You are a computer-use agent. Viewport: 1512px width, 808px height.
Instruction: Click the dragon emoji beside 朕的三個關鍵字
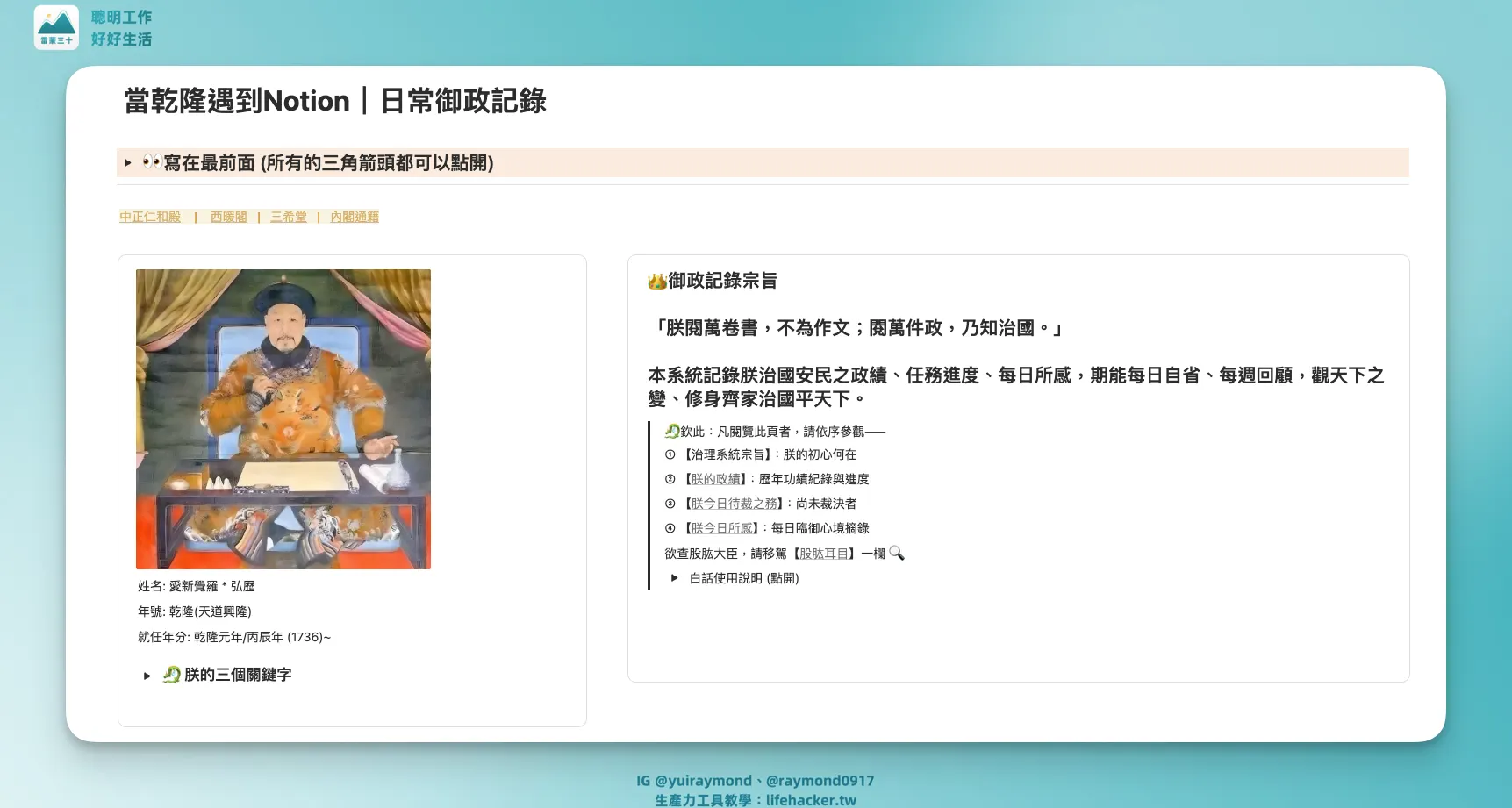172,675
